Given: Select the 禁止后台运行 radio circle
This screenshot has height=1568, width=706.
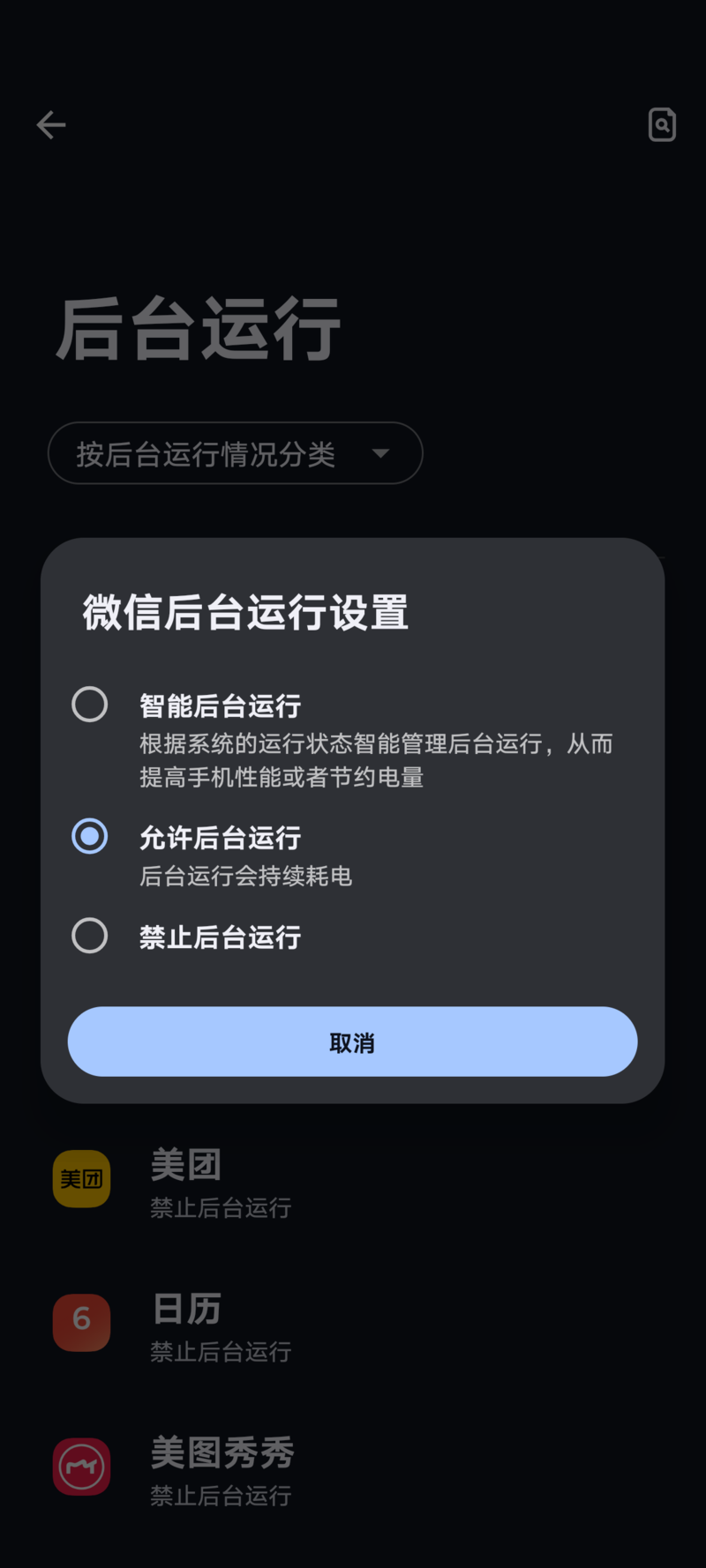Looking at the screenshot, I should click(90, 936).
